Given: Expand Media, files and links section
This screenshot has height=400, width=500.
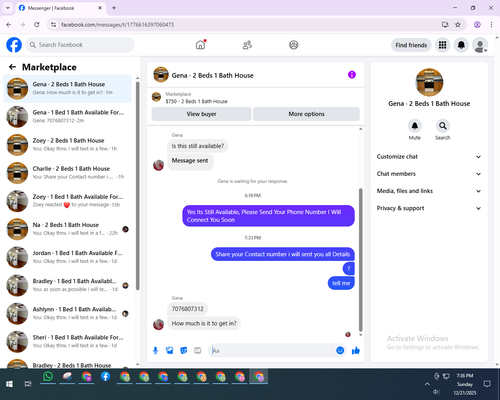Looking at the screenshot, I should [429, 191].
